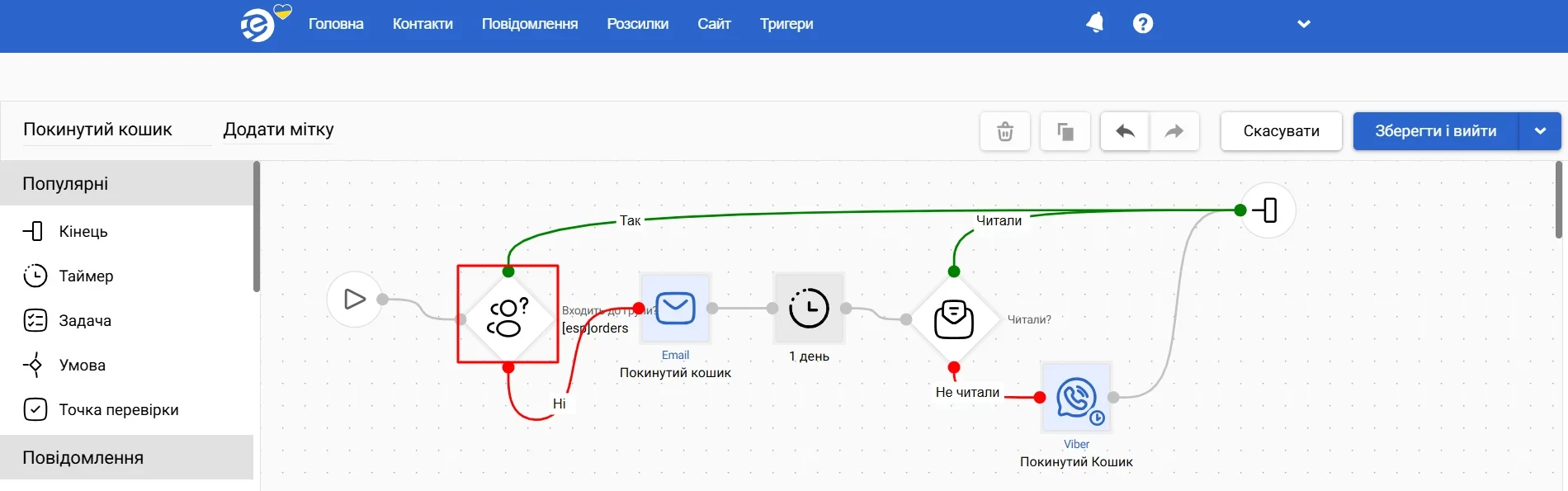Expand the account dropdown chevron in header

(x=1304, y=24)
